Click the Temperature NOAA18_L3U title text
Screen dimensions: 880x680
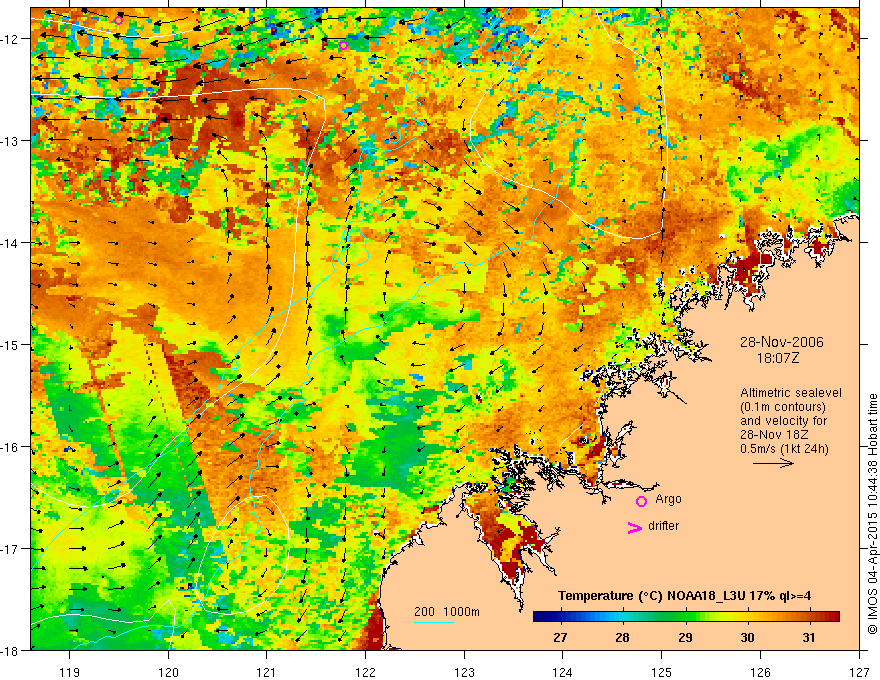pos(684,596)
